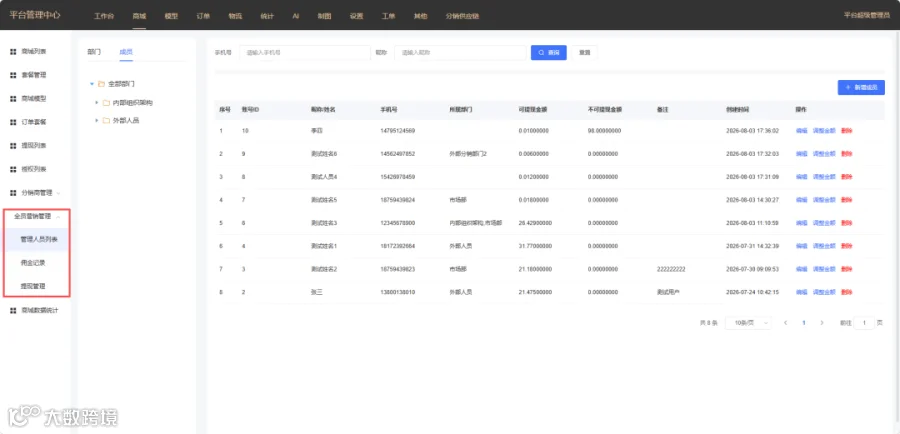The width and height of the screenshot is (900, 434).
Task: Click the amount 31.77000000 cell
Action: [533, 246]
